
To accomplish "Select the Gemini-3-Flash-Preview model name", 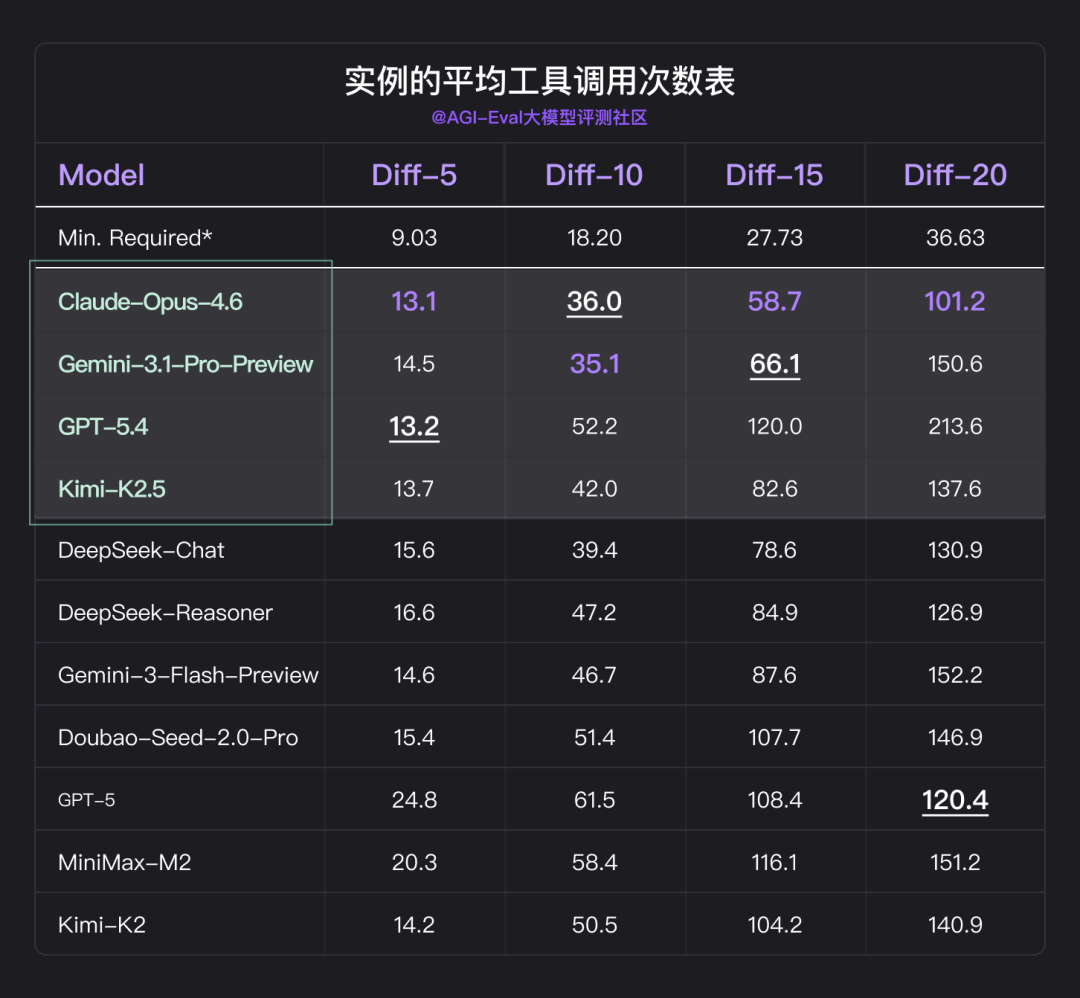I will pyautogui.click(x=188, y=675).
